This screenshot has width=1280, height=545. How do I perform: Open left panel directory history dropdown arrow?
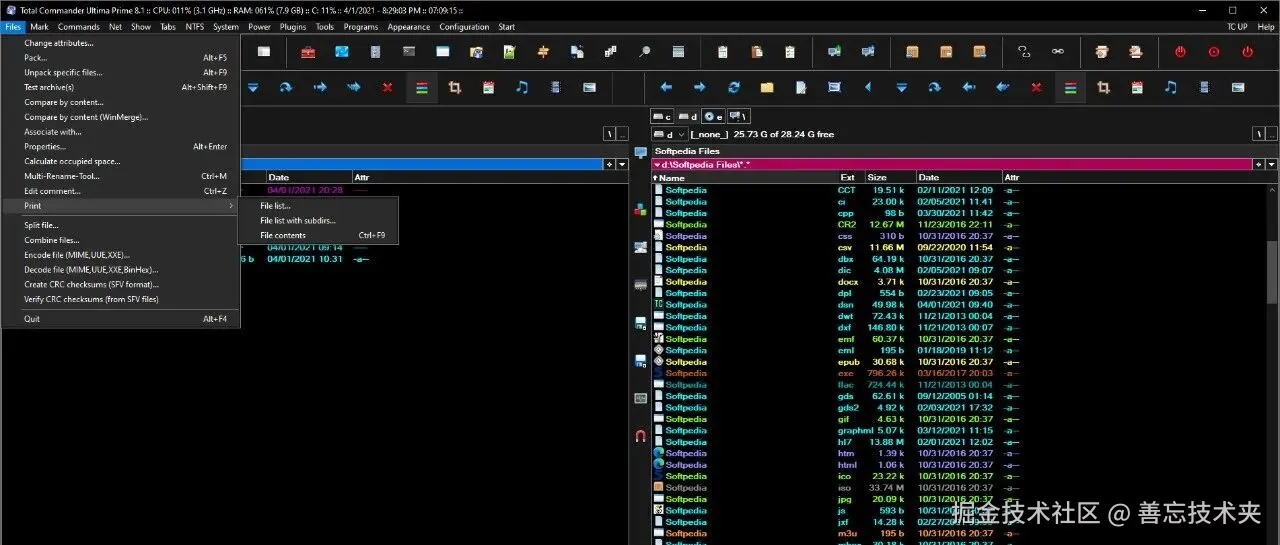tap(623, 164)
